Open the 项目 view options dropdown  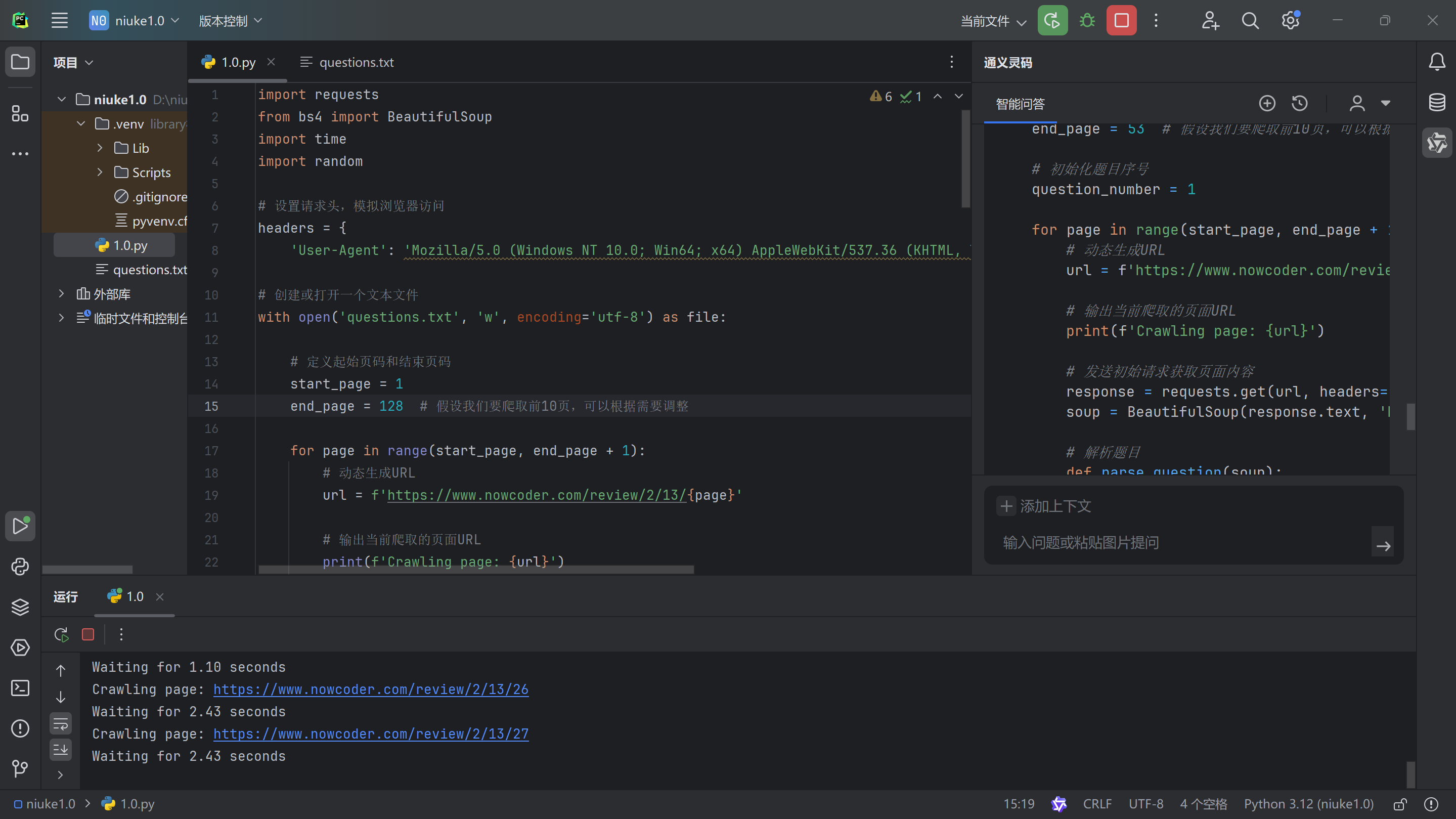(x=73, y=62)
